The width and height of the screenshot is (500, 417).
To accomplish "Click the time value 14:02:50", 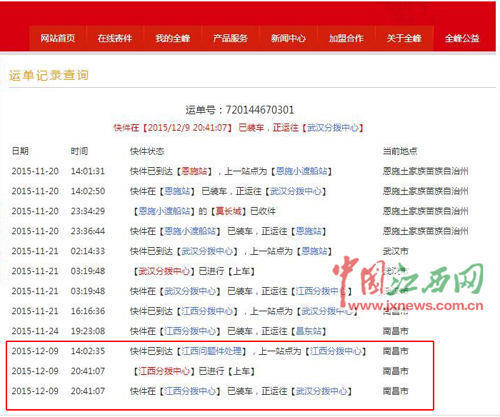I will click(88, 191).
